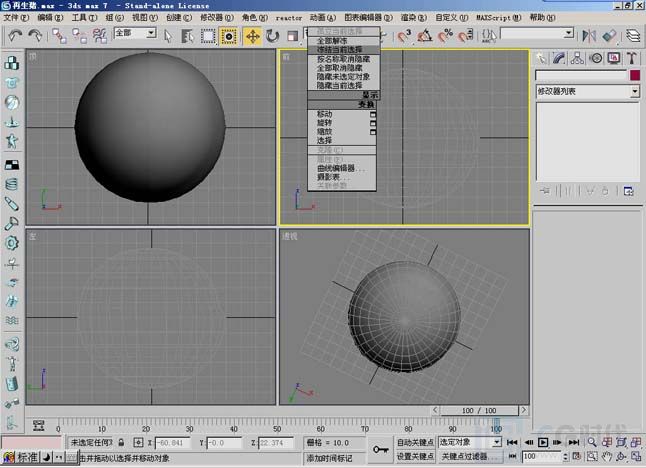Toggle the Auto Key (自动关键点) button
This screenshot has width=646, height=468.
point(415,442)
